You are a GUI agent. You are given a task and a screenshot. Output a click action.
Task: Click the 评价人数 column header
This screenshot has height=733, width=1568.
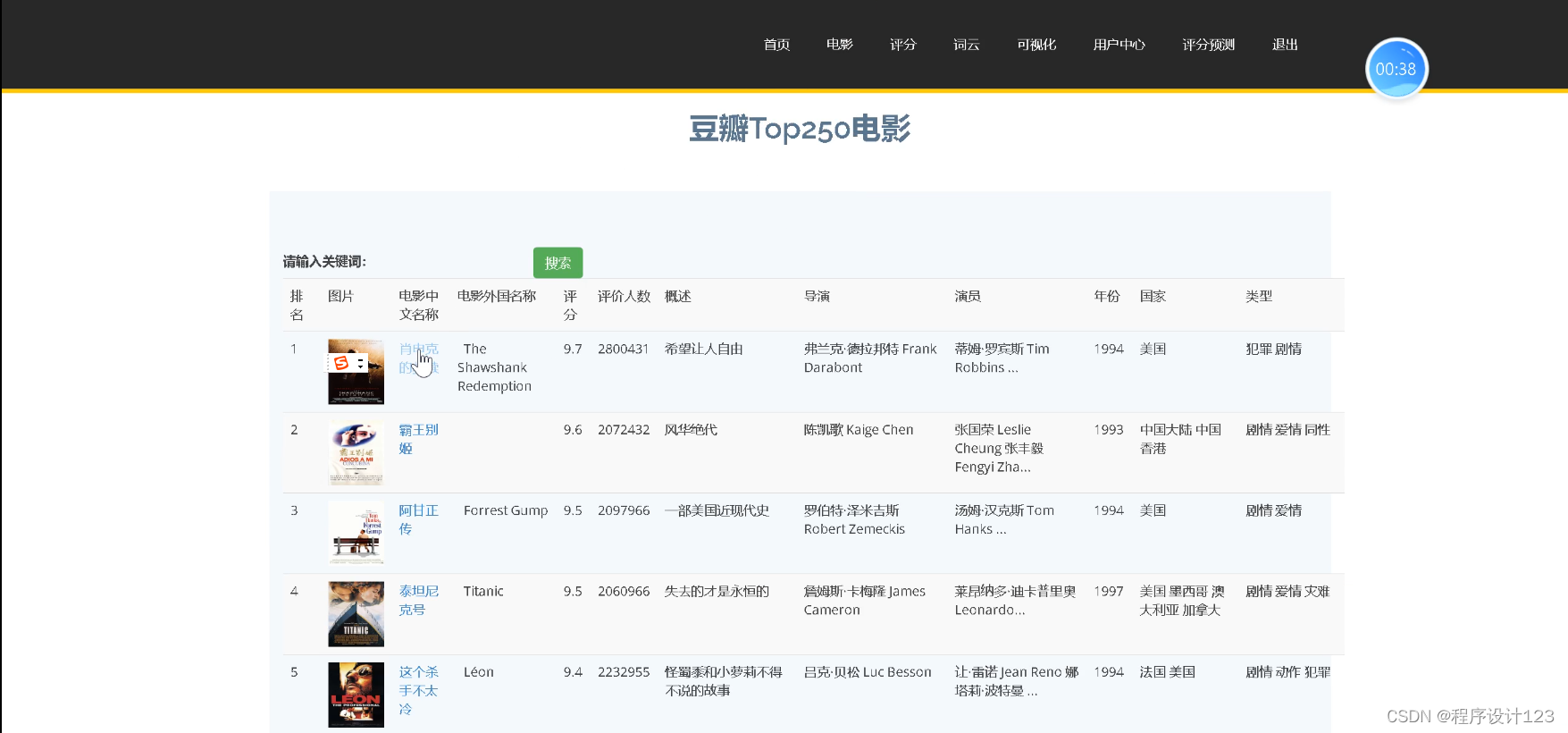[x=624, y=296]
